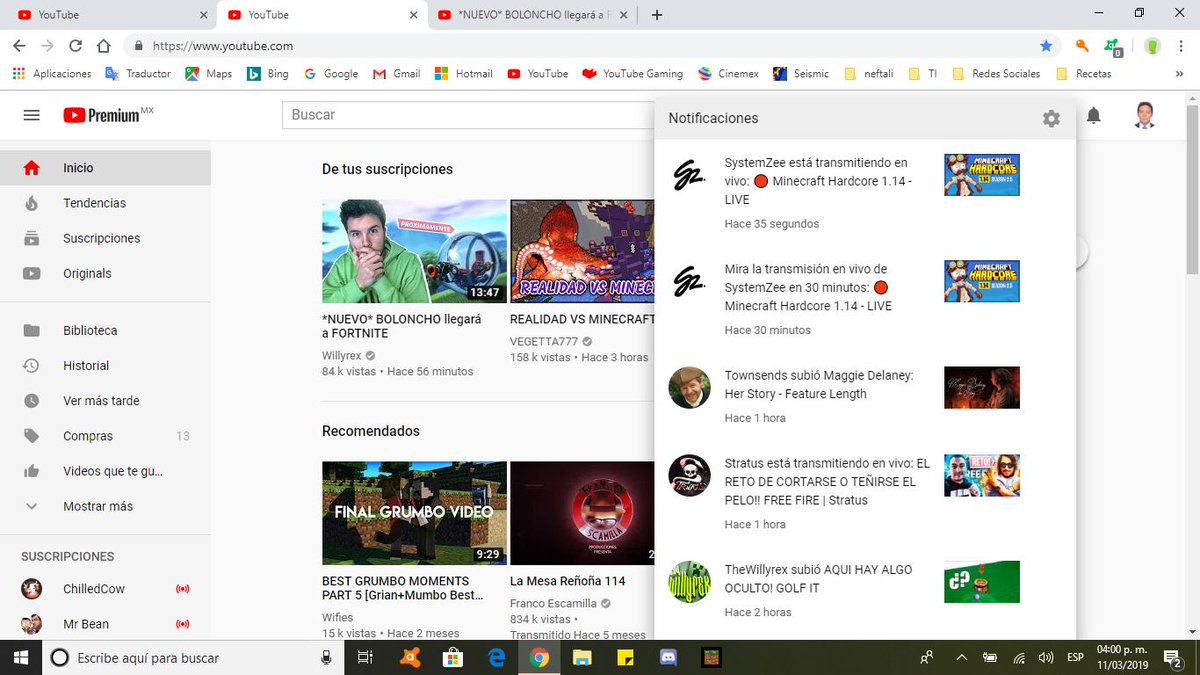The width and height of the screenshot is (1200, 675).
Task: Open the YouTube Gaming bookmark
Action: (x=632, y=74)
